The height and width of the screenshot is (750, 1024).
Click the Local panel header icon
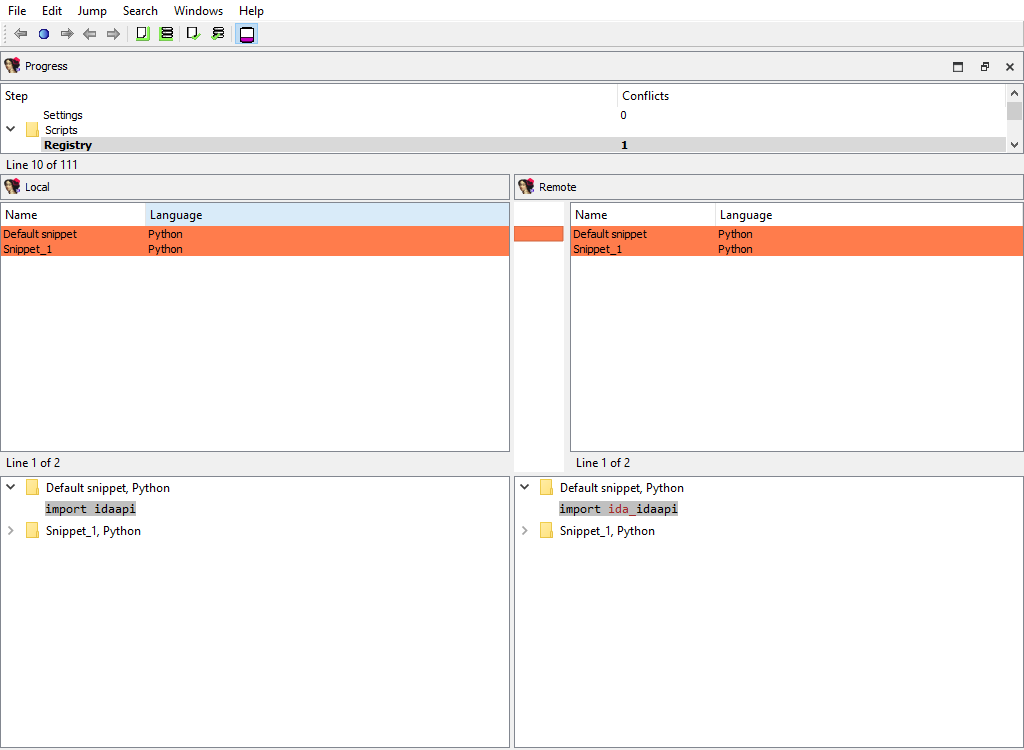(x=12, y=187)
